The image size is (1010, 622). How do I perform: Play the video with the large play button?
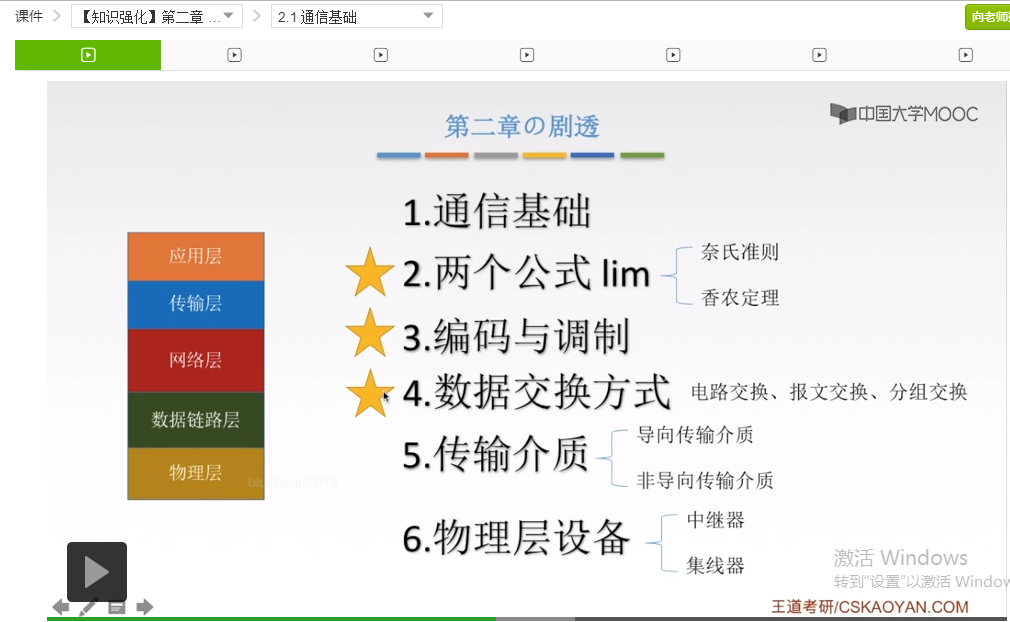(97, 572)
